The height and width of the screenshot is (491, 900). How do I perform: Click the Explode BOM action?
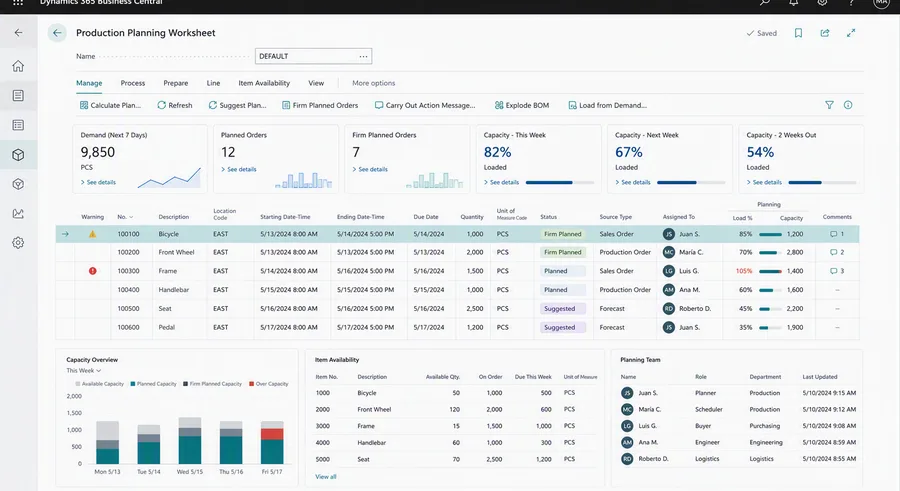tap(522, 105)
